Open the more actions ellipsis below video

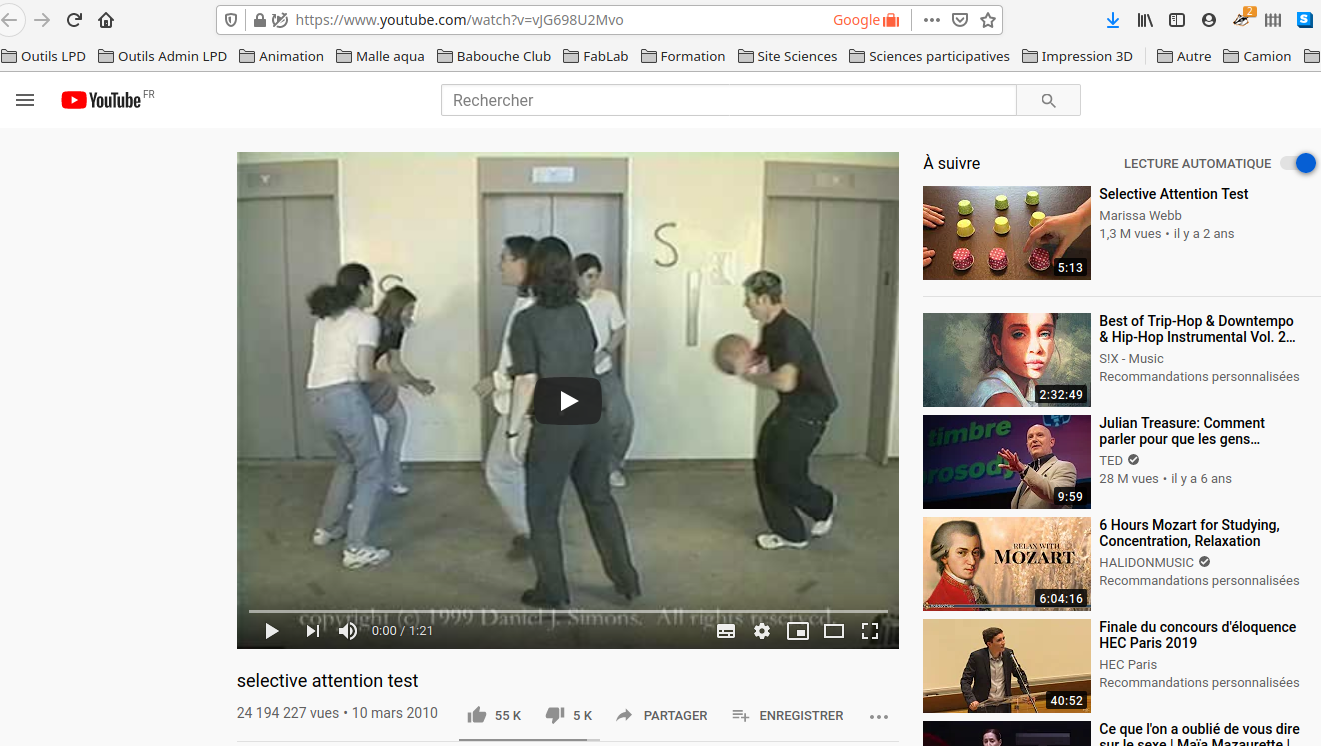[879, 716]
